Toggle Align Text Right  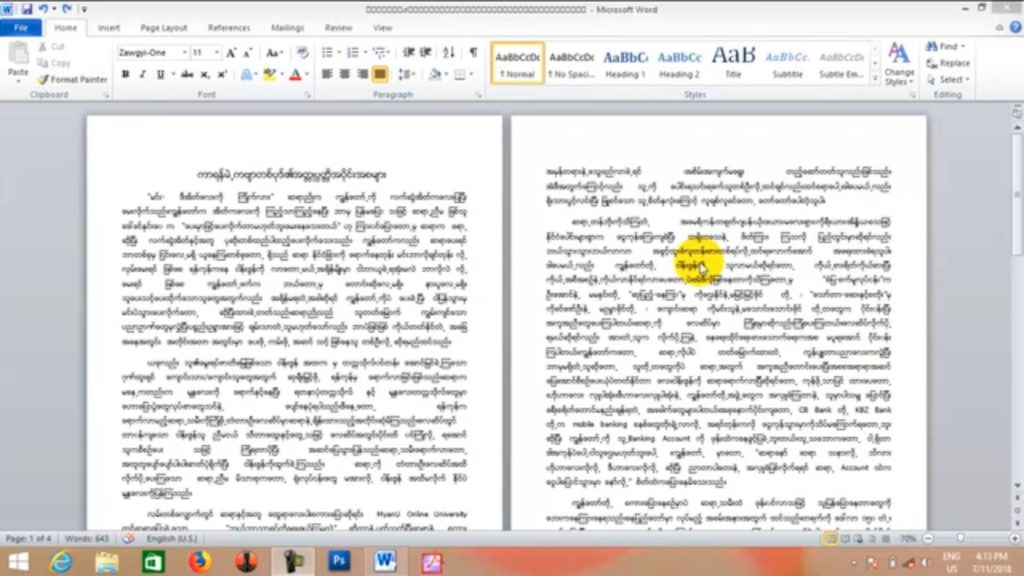[x=362, y=74]
